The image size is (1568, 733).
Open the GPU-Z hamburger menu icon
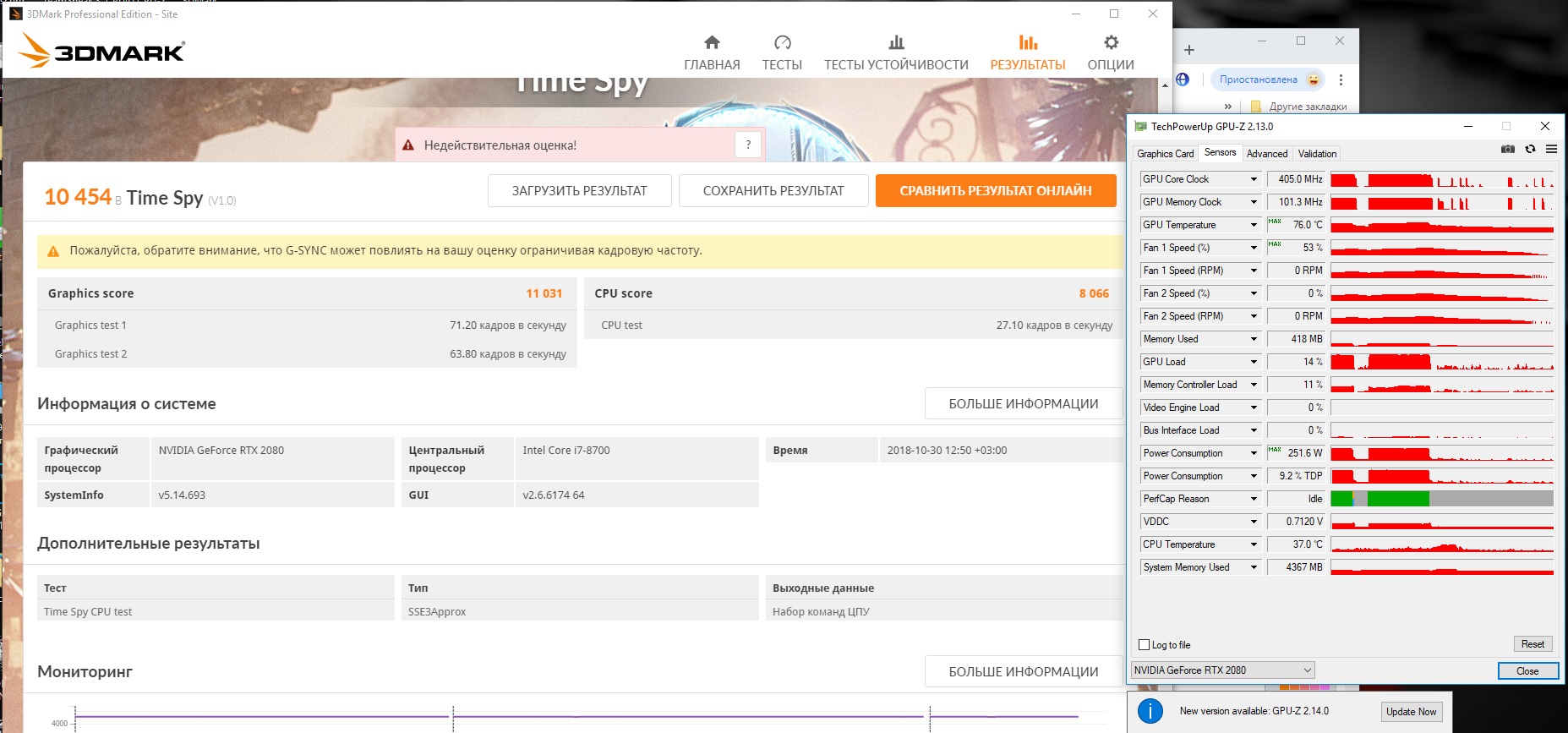[x=1551, y=149]
